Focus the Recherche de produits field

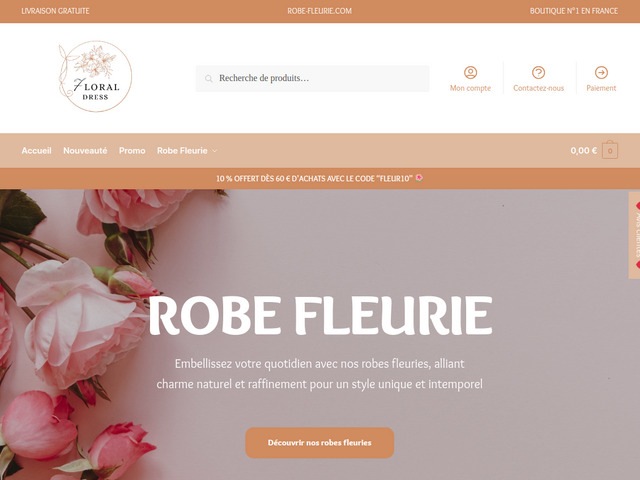(x=312, y=78)
